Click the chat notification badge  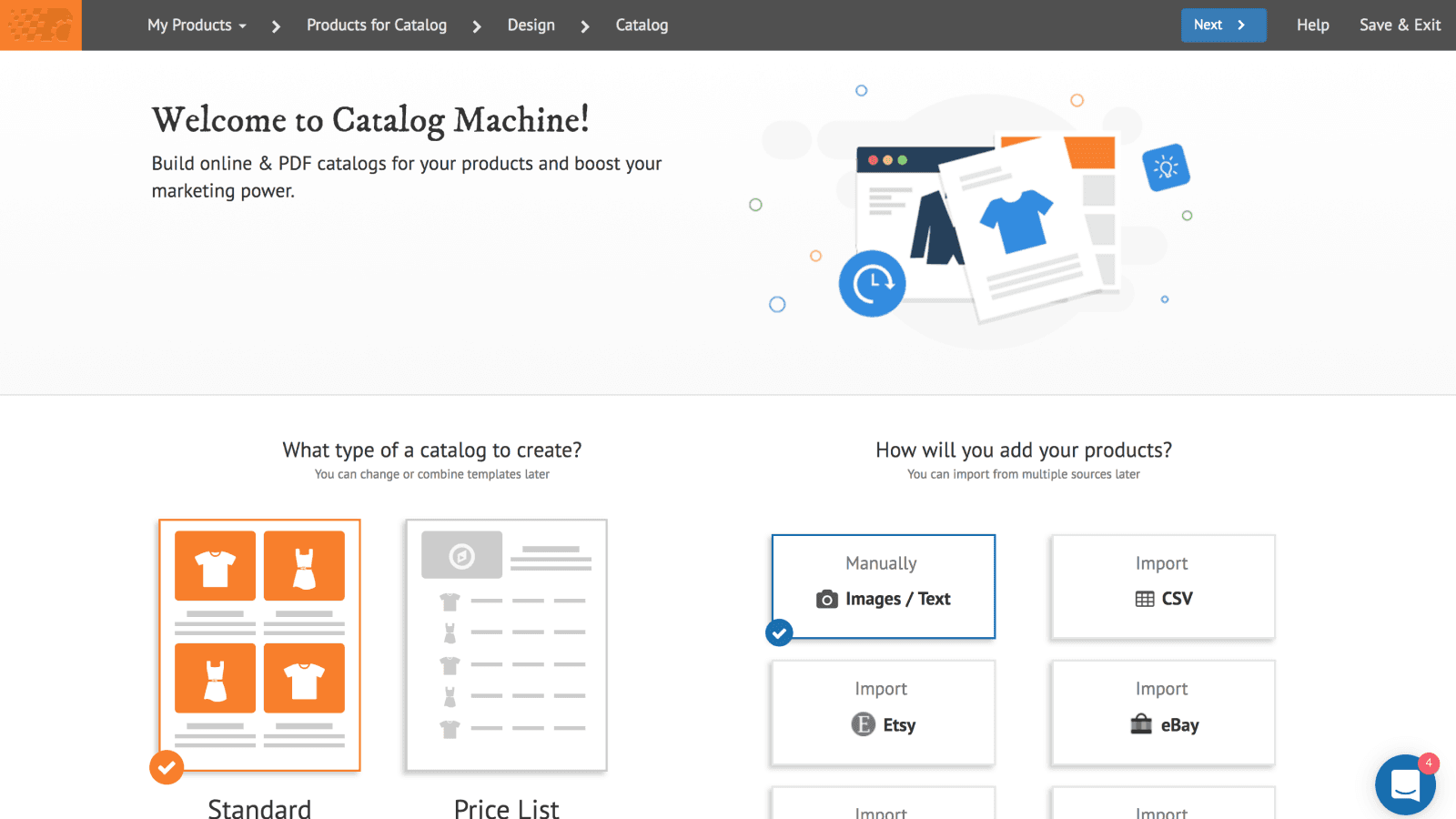click(1429, 763)
